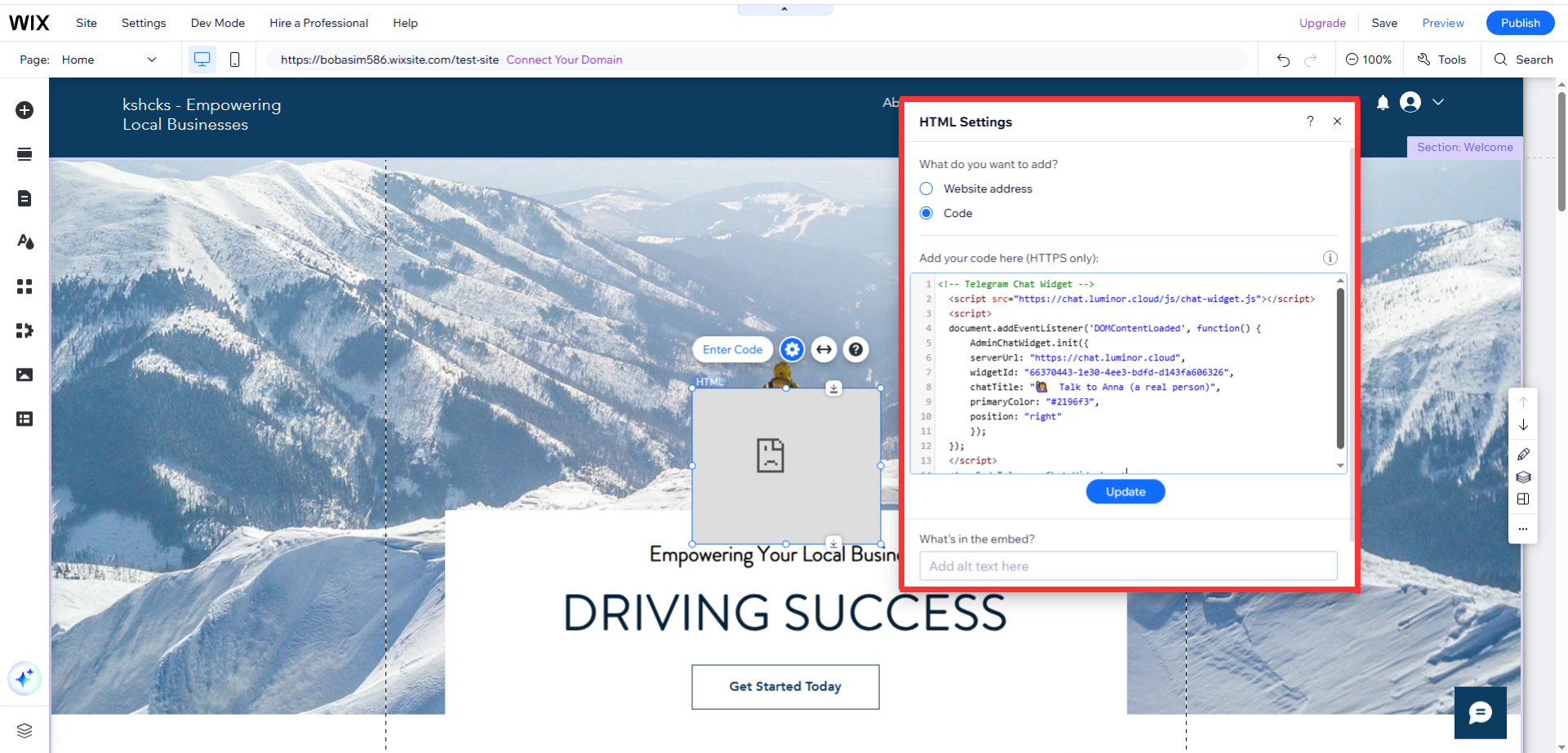Click the undo arrow icon
Image resolution: width=1568 pixels, height=753 pixels.
pyautogui.click(x=1283, y=60)
